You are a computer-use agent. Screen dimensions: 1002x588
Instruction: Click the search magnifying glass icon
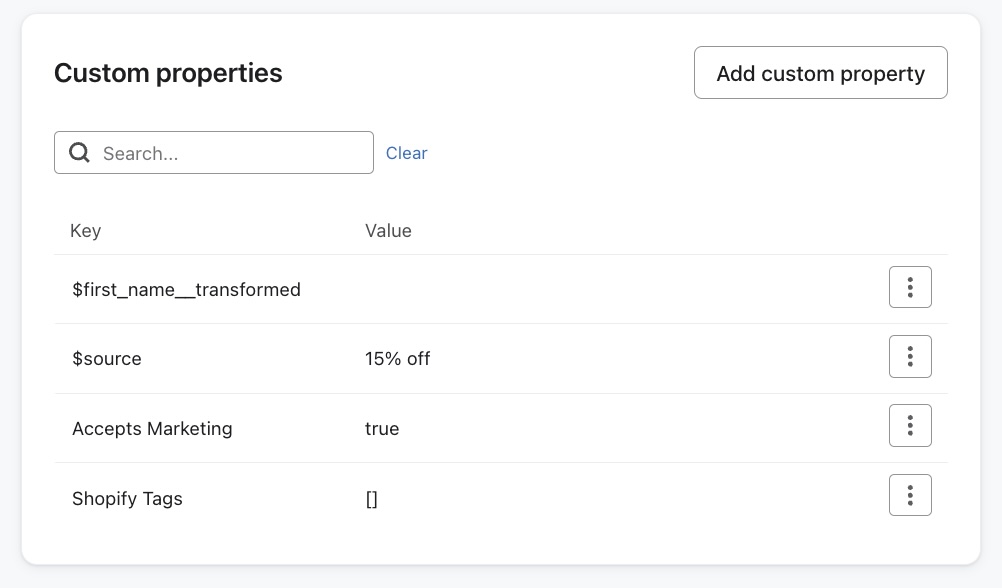point(79,152)
